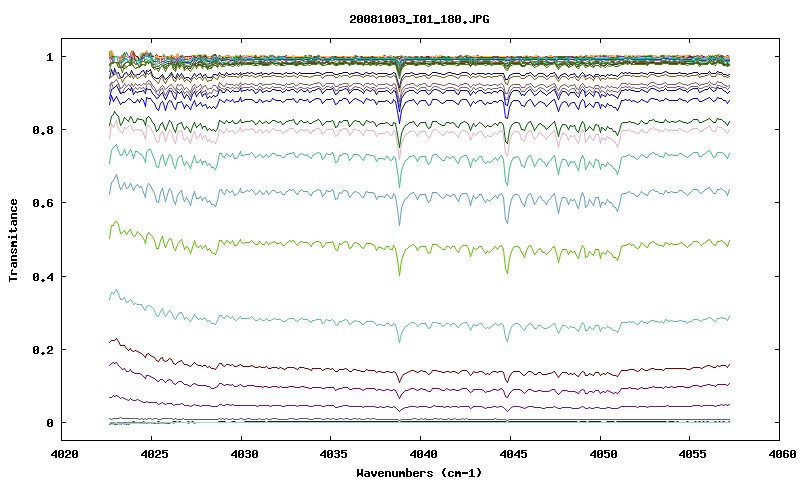The height and width of the screenshot is (480, 800).
Task: Click the x-axis tick label 4025
Action: pyautogui.click(x=155, y=454)
